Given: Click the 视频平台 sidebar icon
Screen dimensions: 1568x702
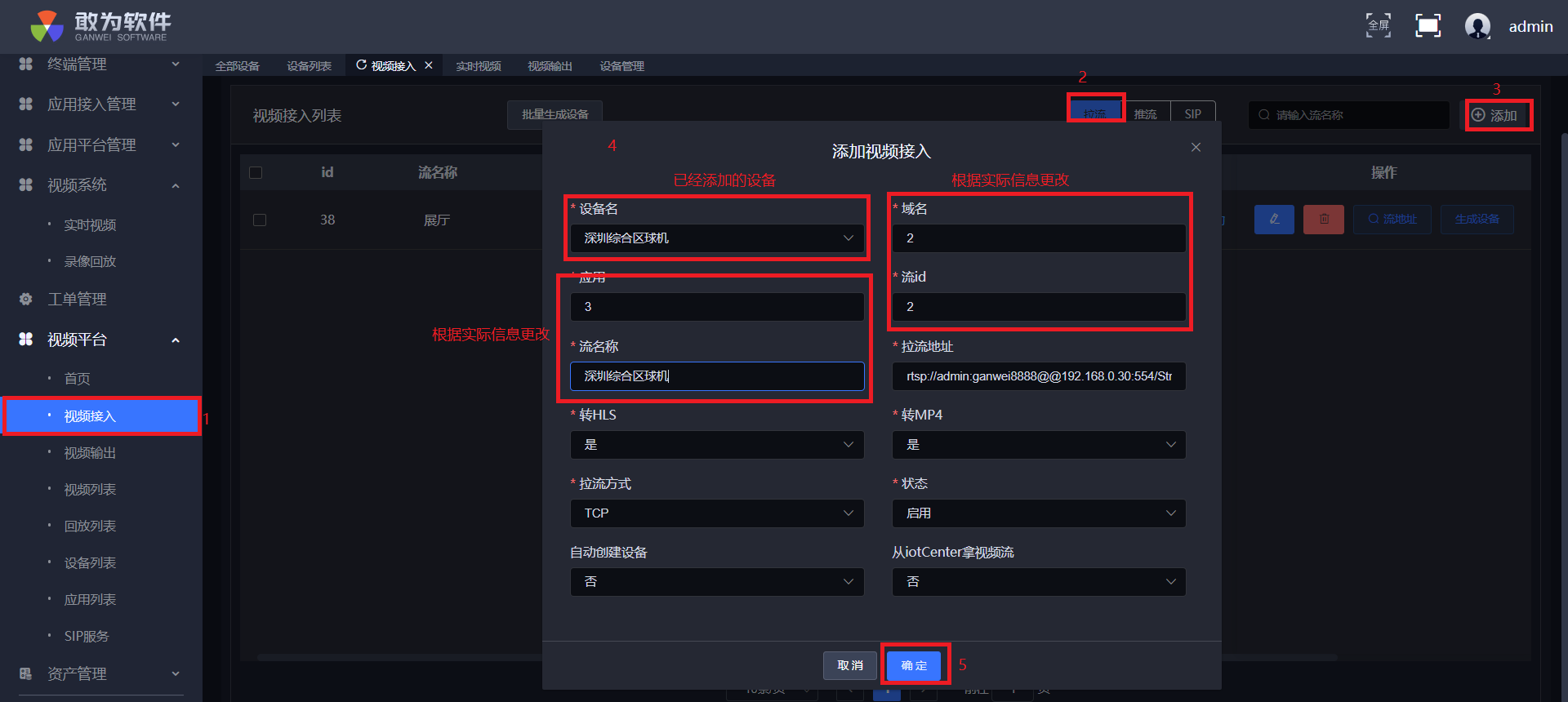Looking at the screenshot, I should (x=26, y=339).
